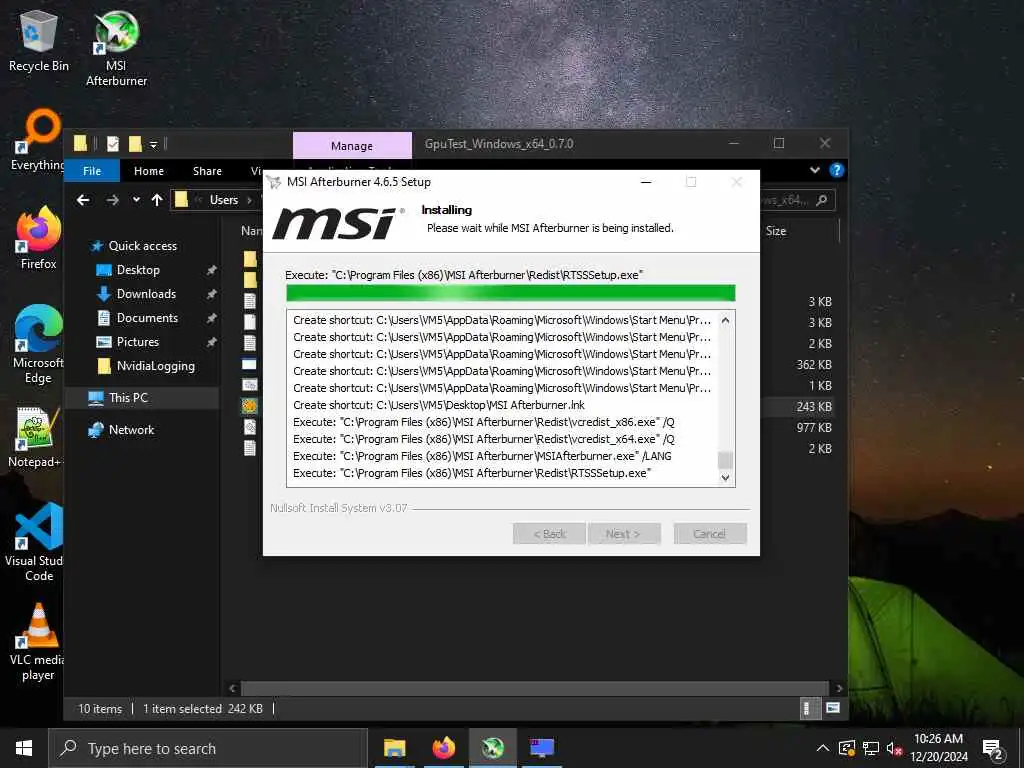Go back in File Explorer

(83, 200)
